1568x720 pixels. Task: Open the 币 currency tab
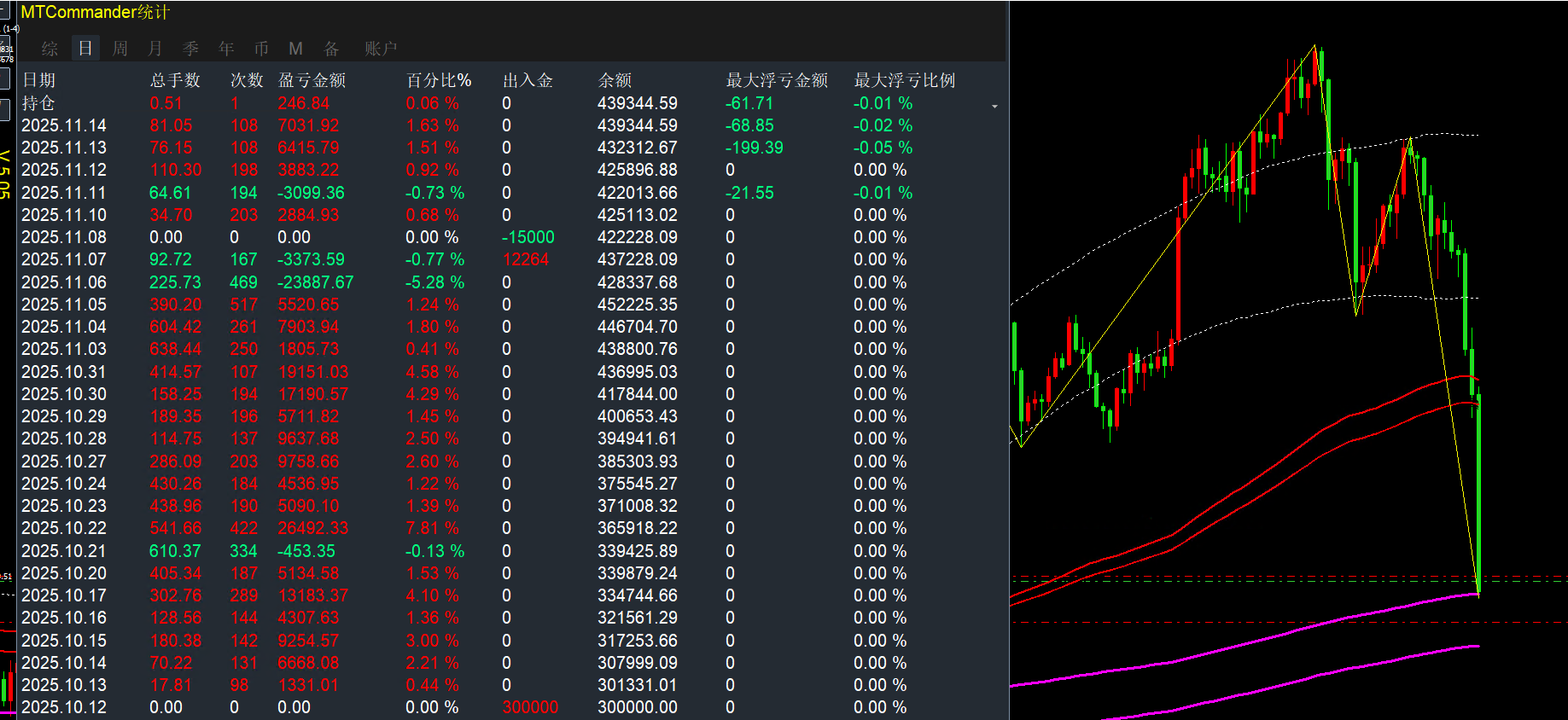261,49
